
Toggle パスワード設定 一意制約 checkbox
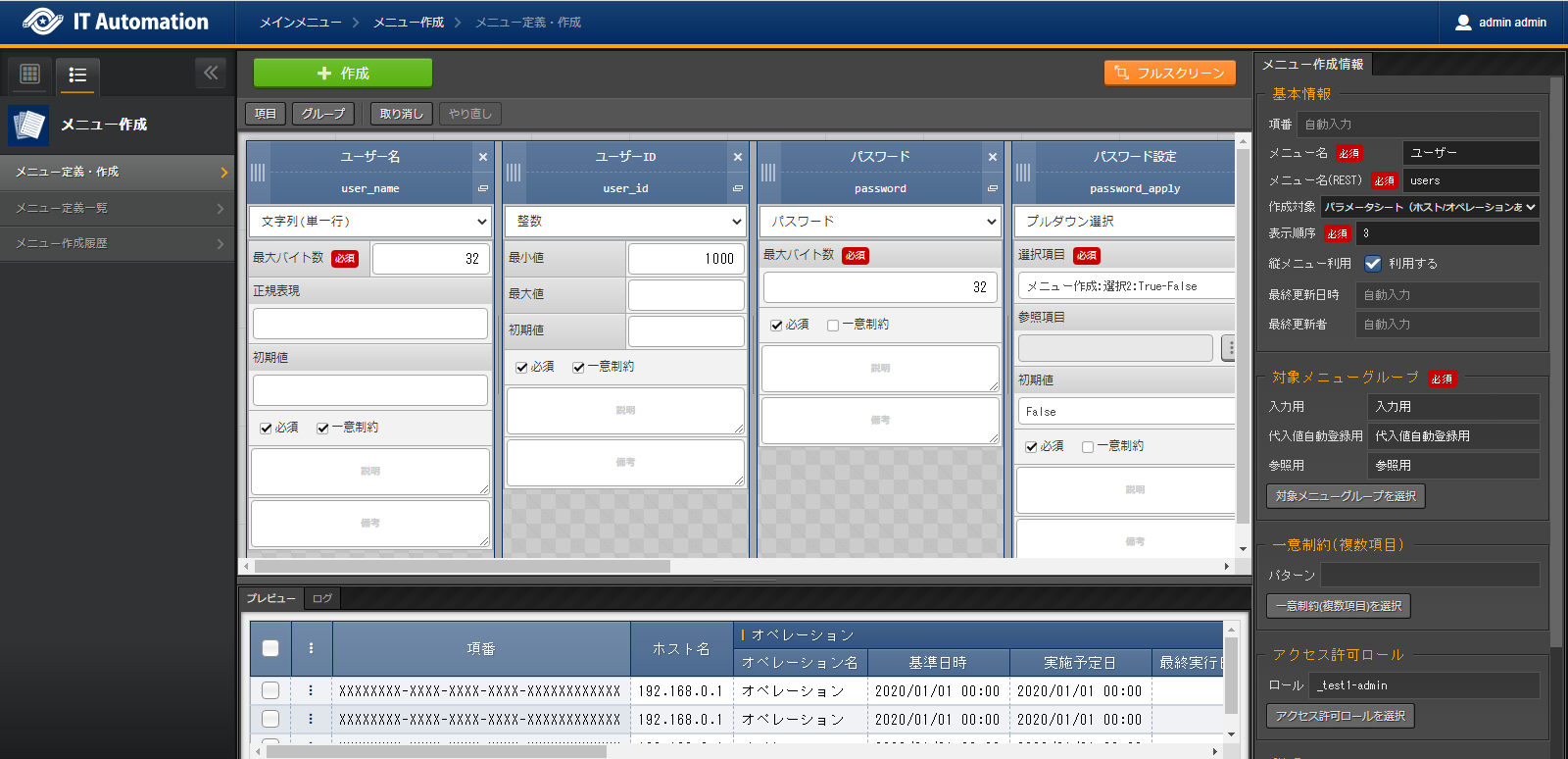1088,446
